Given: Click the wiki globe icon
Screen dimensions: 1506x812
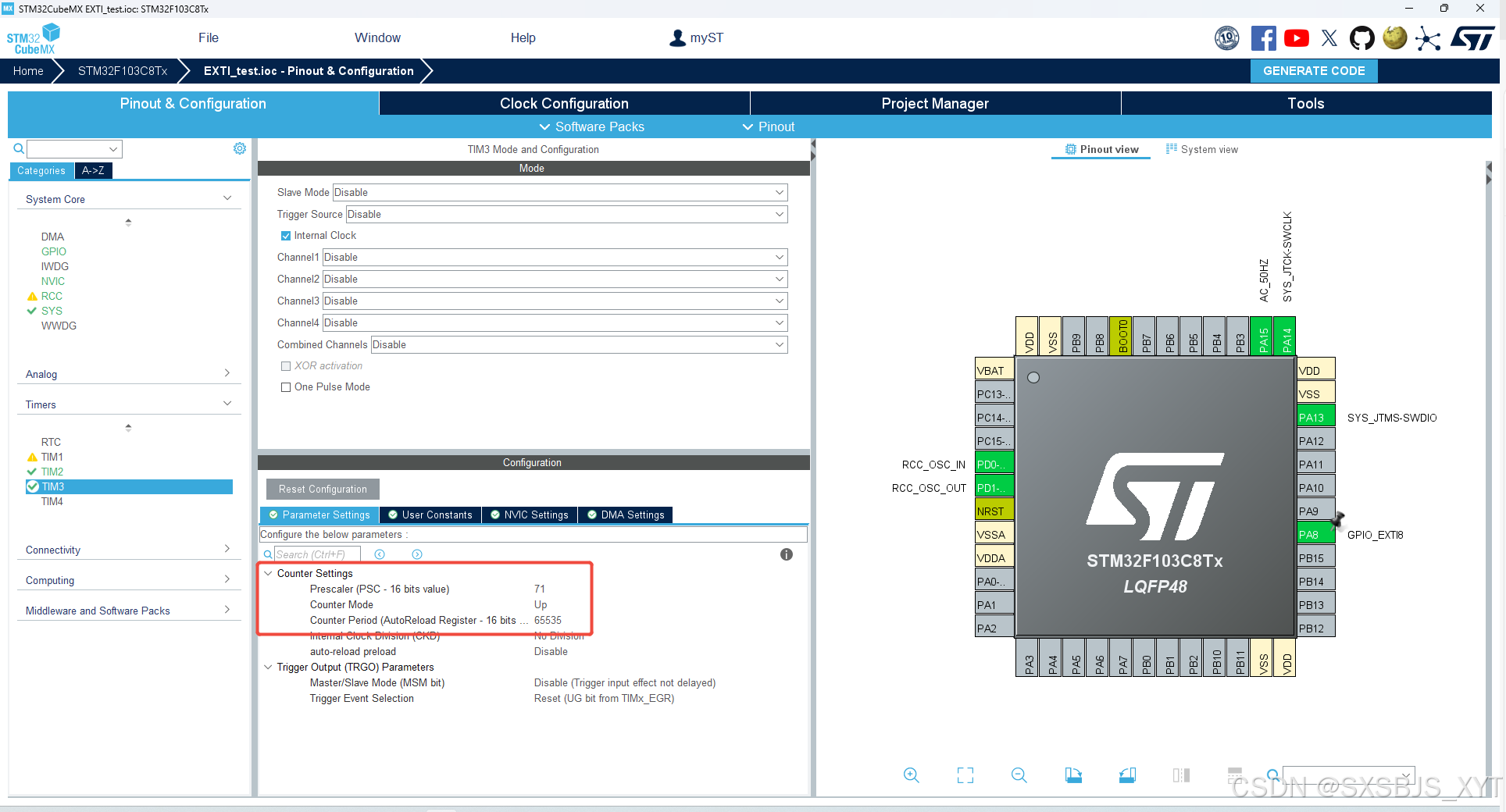Looking at the screenshot, I should coord(1395,37).
